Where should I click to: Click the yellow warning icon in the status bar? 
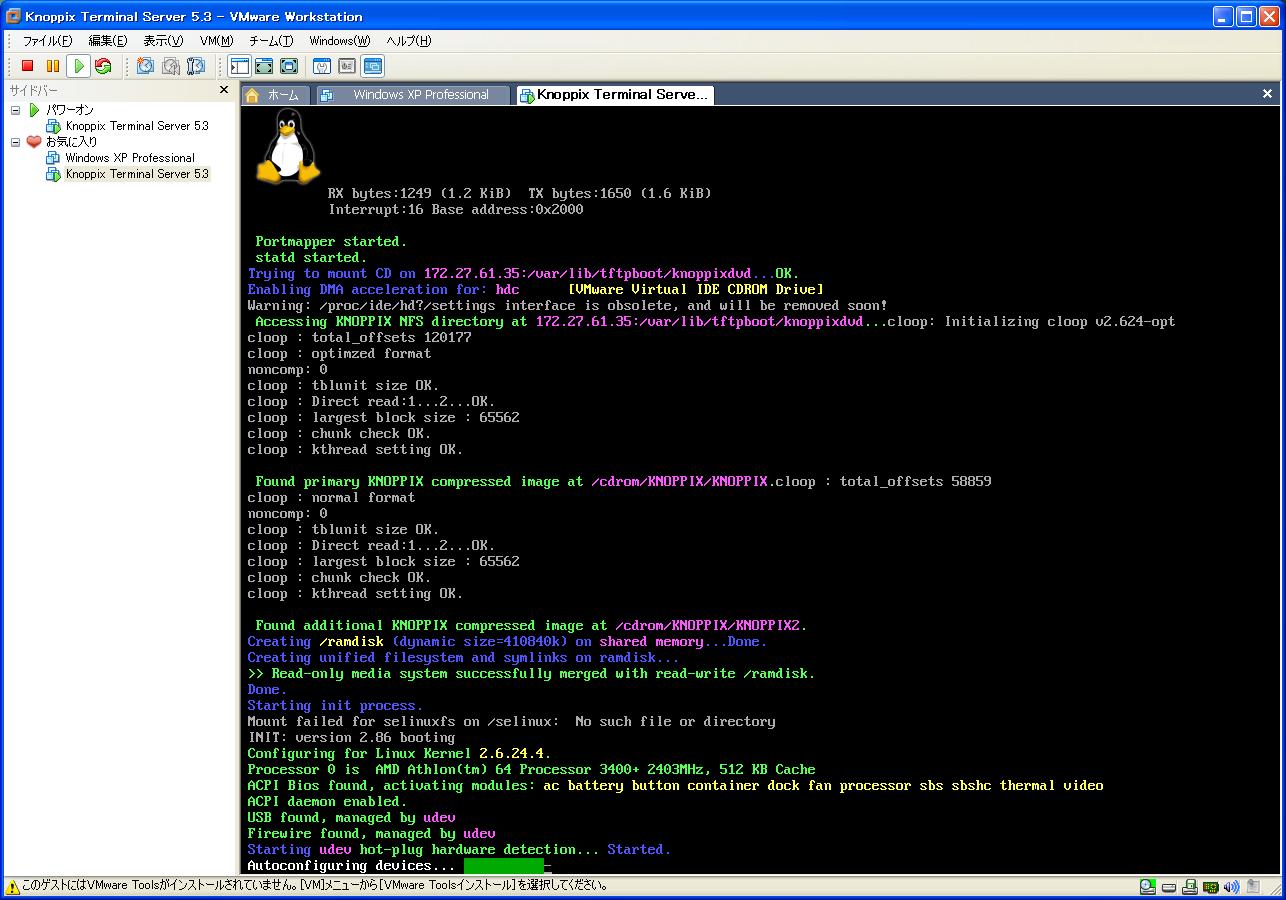[12, 886]
